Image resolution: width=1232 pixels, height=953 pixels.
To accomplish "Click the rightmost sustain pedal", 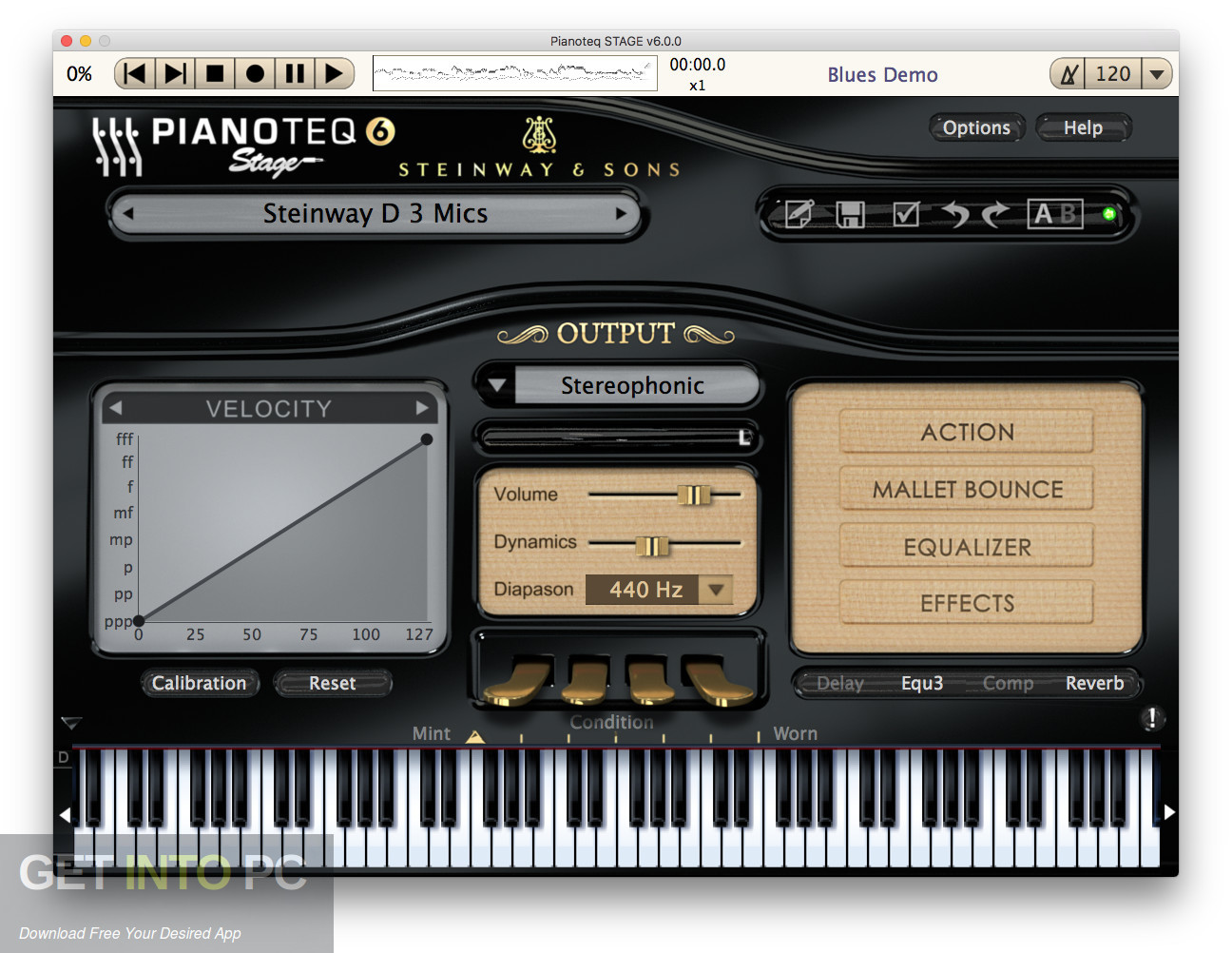I will (718, 681).
